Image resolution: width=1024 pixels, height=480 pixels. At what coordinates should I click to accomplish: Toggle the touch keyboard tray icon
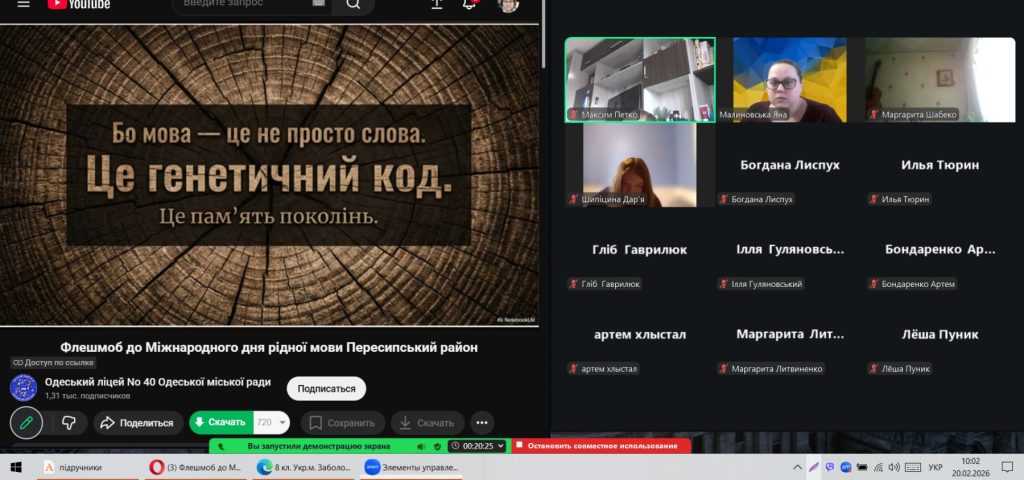[x=911, y=467]
